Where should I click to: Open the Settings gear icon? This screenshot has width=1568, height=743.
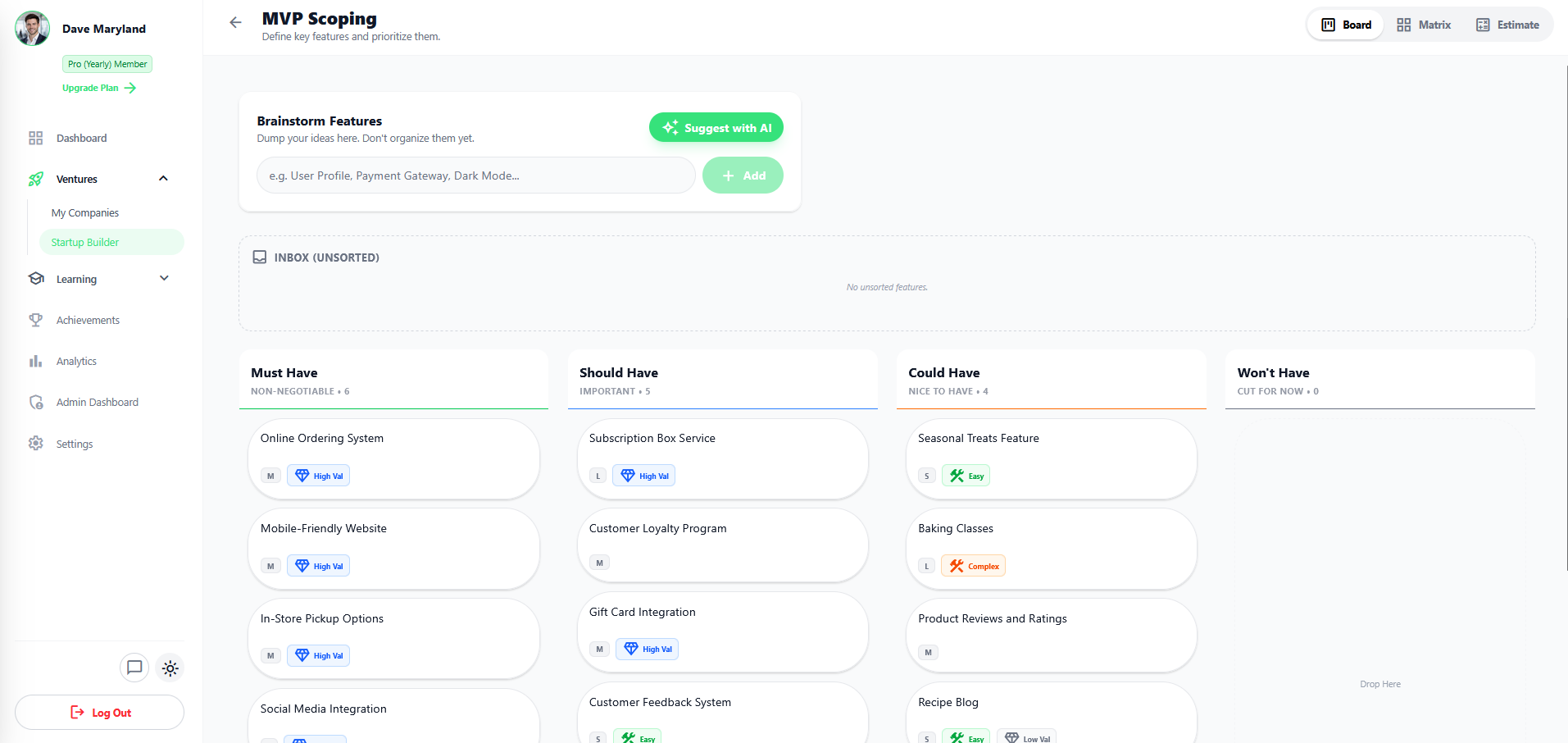coord(36,444)
